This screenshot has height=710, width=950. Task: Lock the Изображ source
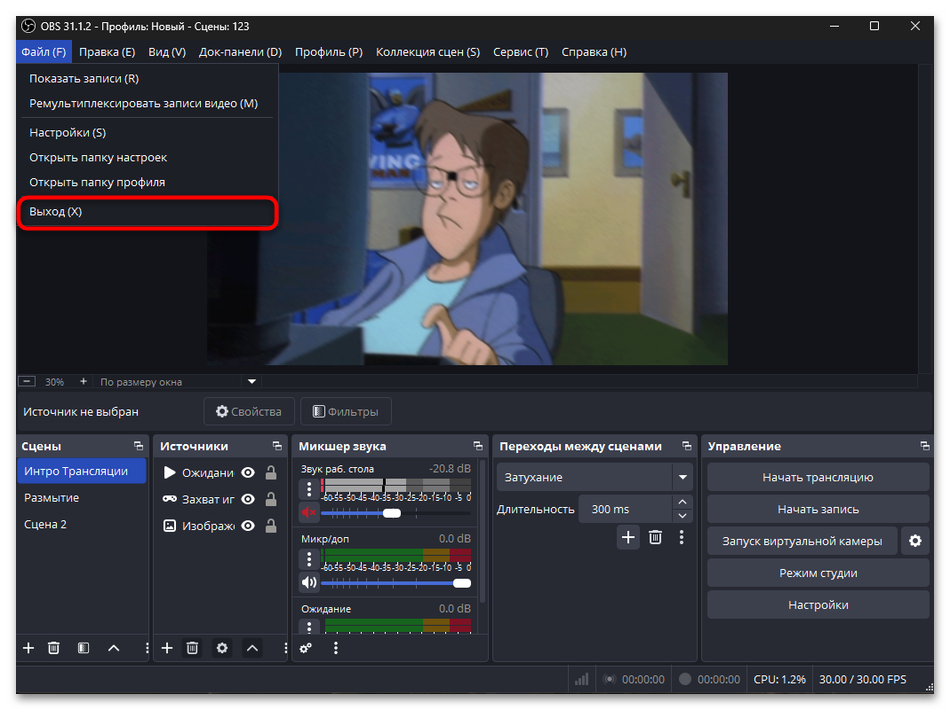[x=271, y=526]
